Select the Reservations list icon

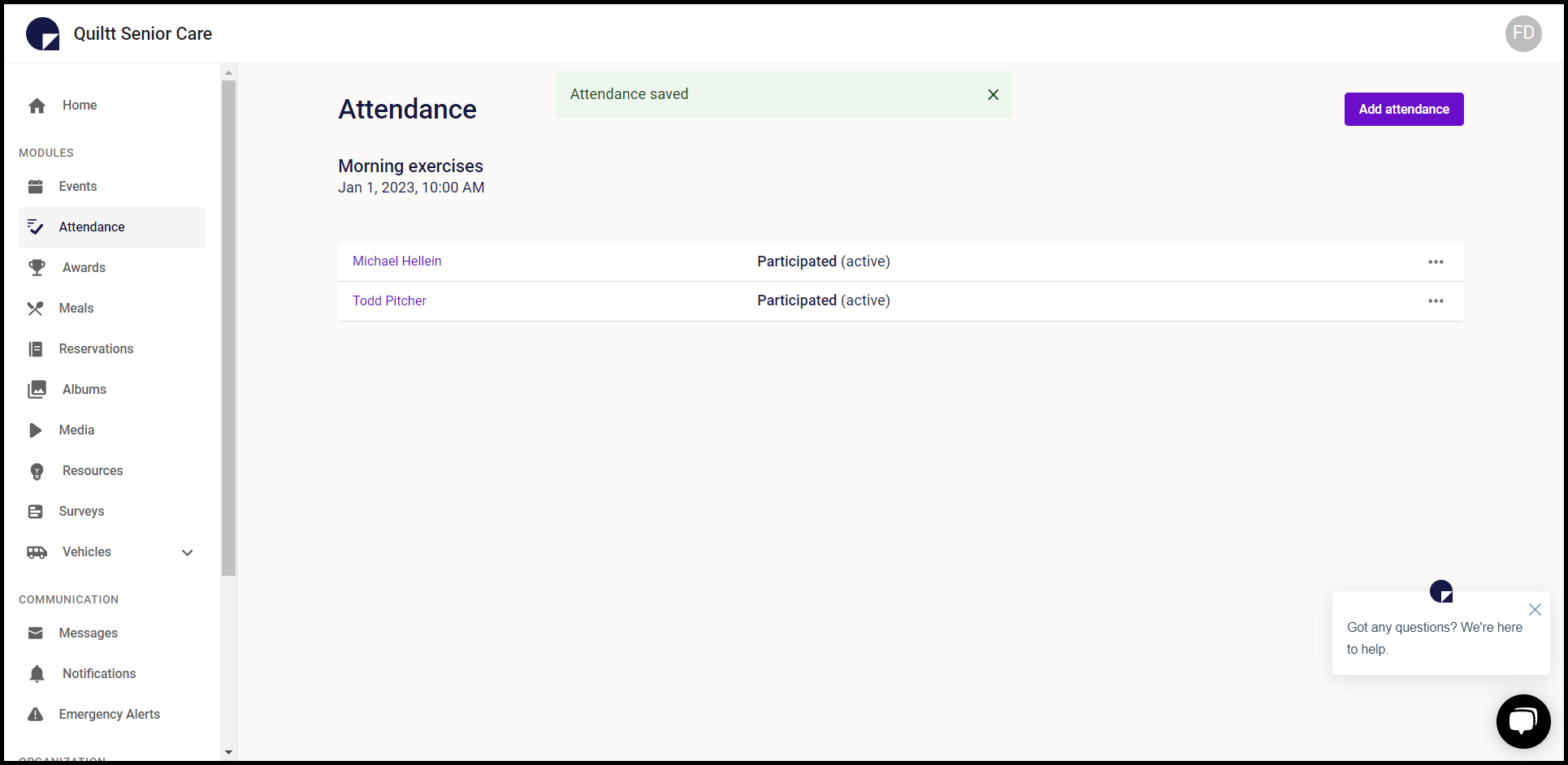pyautogui.click(x=36, y=348)
